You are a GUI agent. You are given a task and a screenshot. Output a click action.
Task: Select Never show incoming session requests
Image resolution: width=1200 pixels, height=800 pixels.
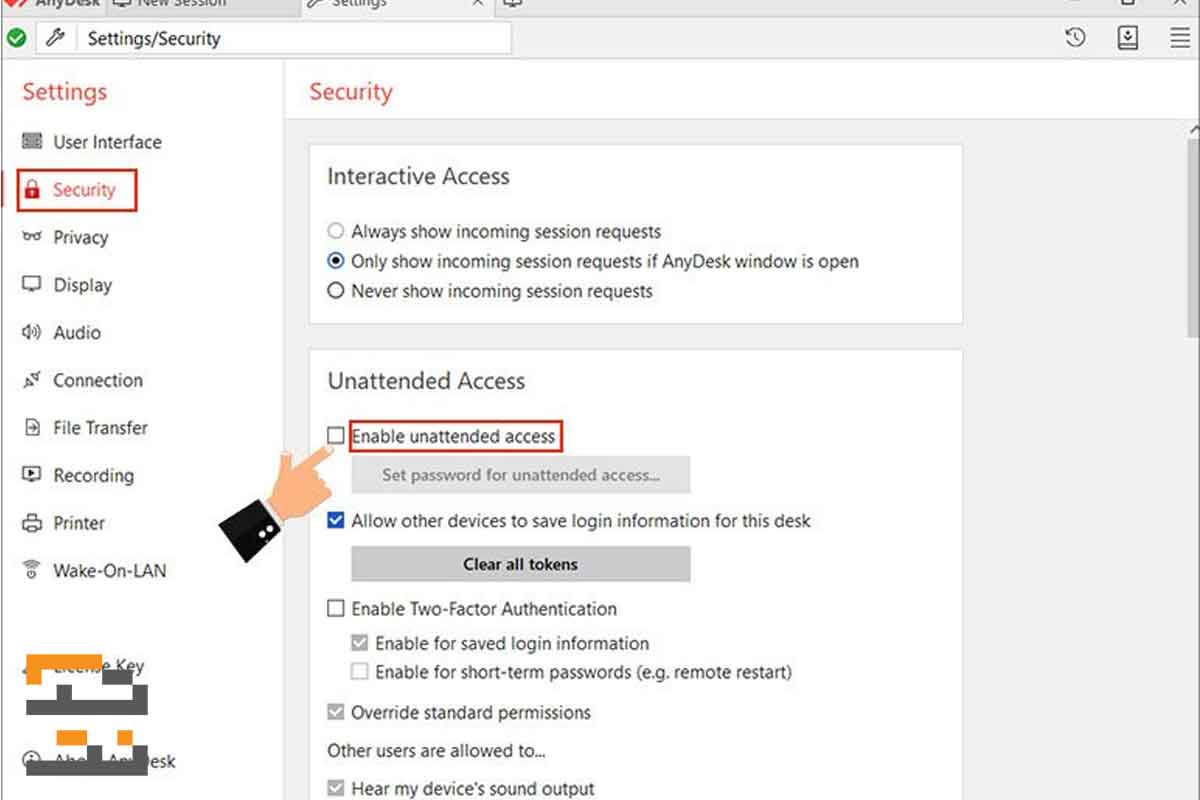click(x=336, y=291)
